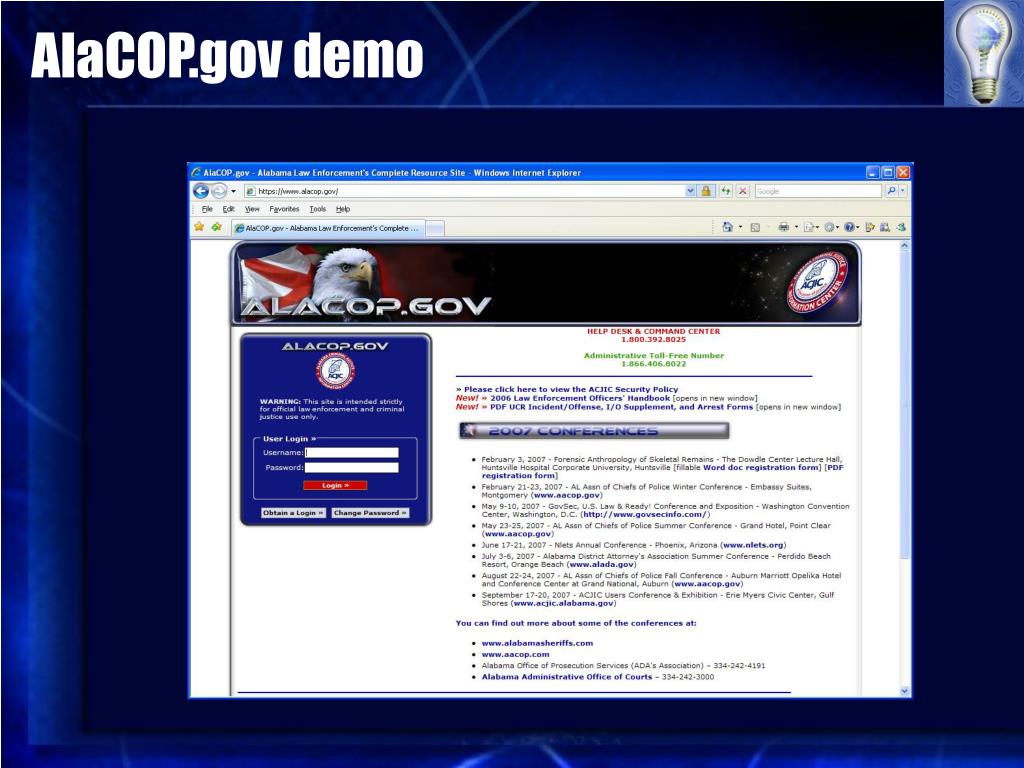Screen dimensions: 1024x768
Task: Click the green Refresh arrows icon
Action: [x=725, y=191]
